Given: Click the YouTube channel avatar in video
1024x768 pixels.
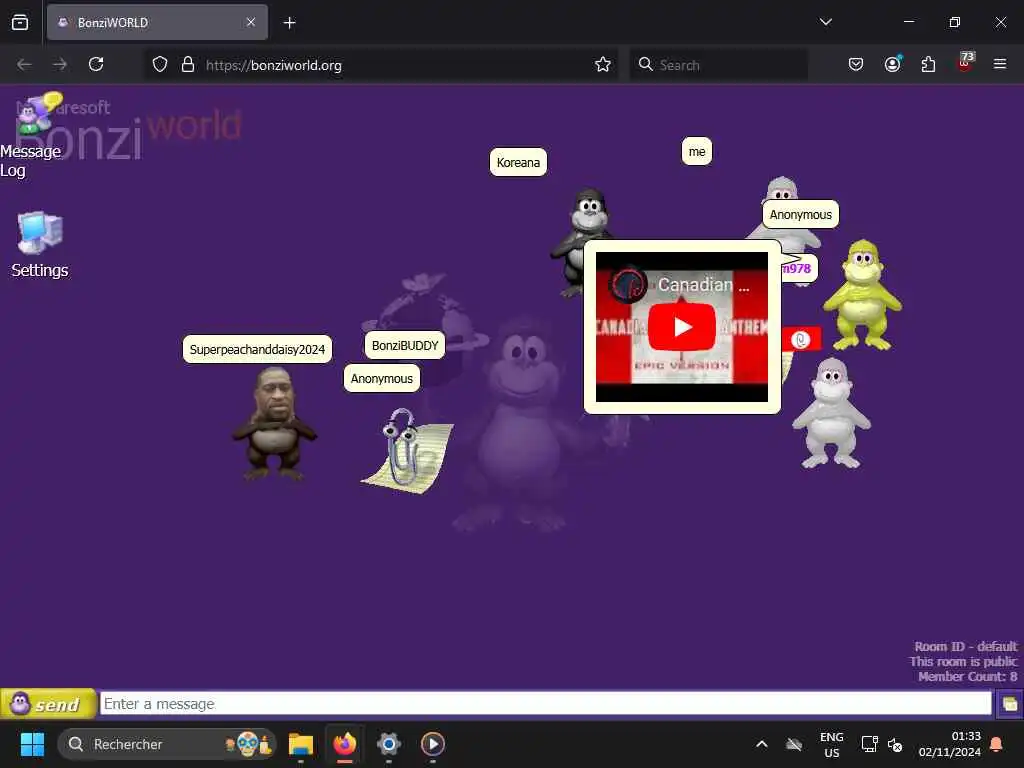Looking at the screenshot, I should [x=628, y=285].
